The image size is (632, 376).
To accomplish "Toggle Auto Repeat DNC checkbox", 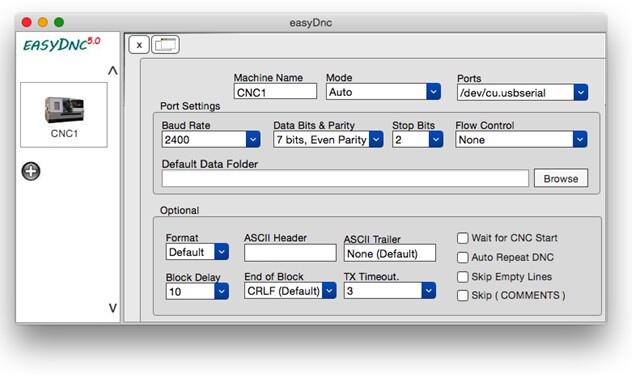I will (x=463, y=257).
